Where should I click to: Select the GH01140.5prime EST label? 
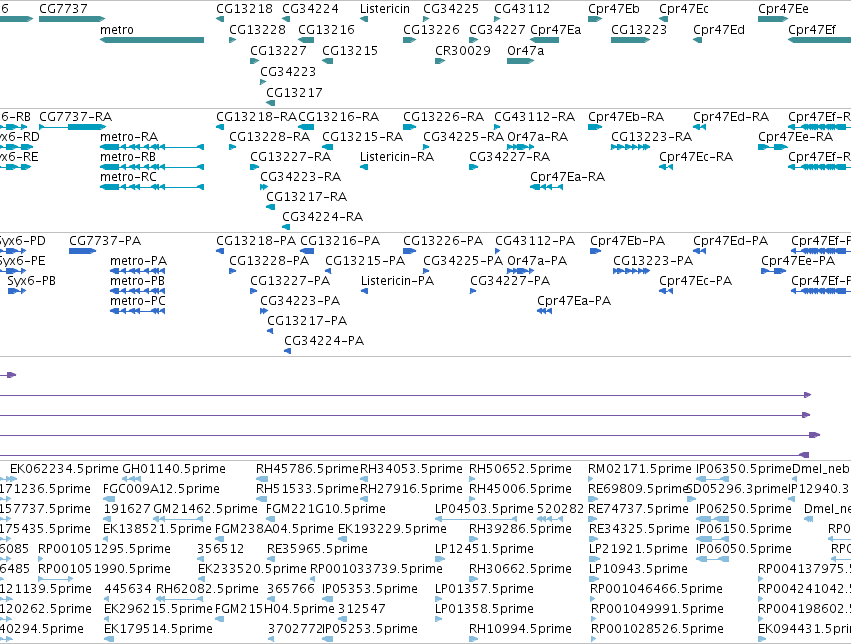click(174, 469)
